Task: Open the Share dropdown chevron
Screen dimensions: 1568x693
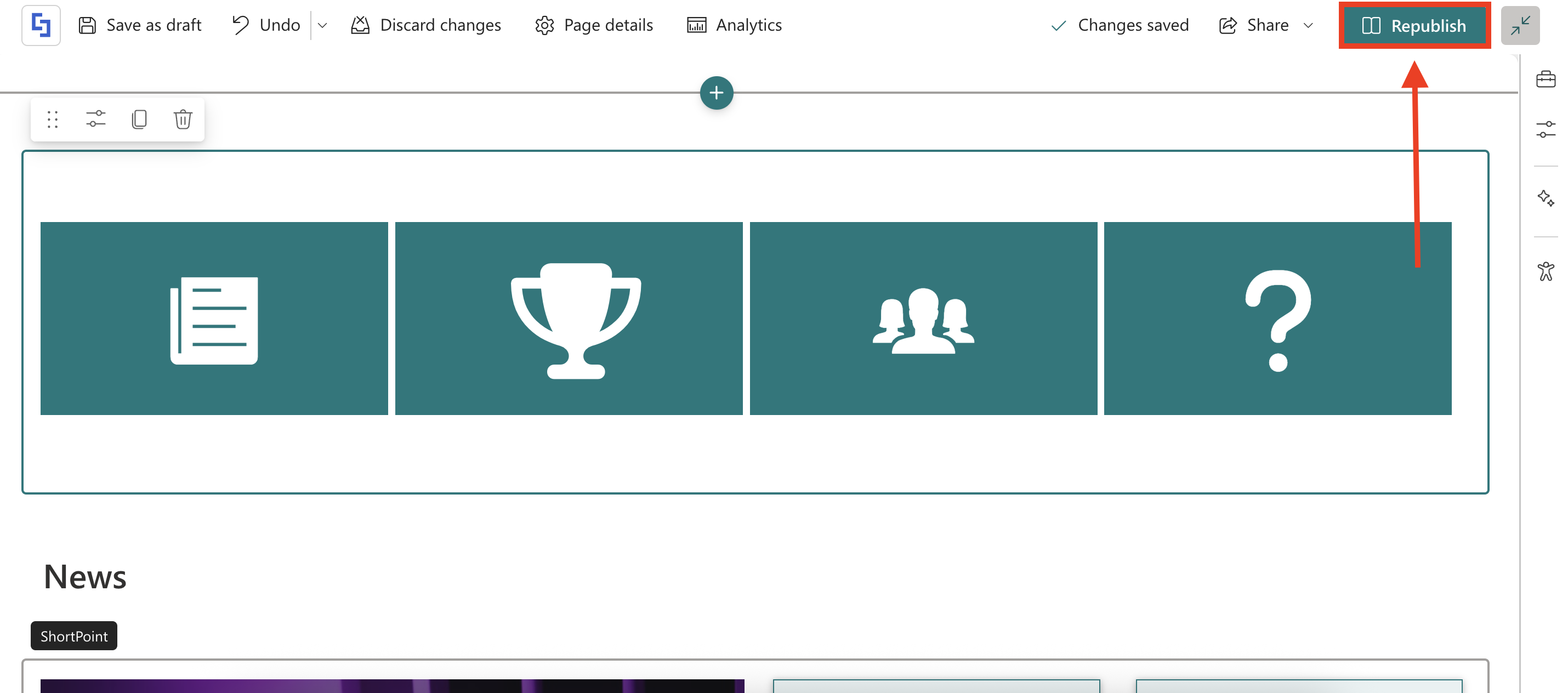Action: (x=1308, y=26)
